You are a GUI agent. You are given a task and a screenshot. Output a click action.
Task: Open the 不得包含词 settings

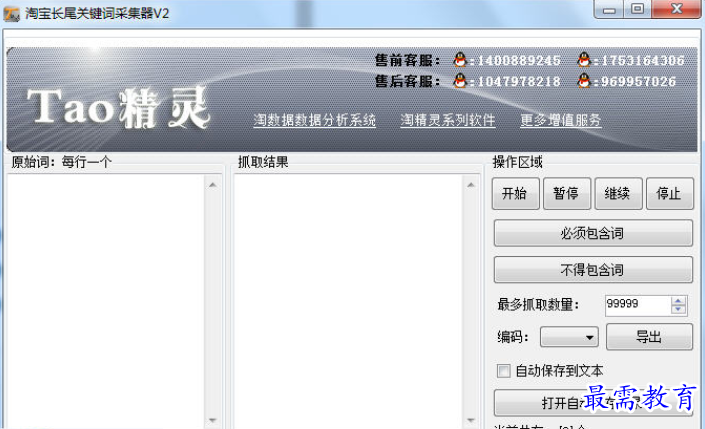pos(593,270)
